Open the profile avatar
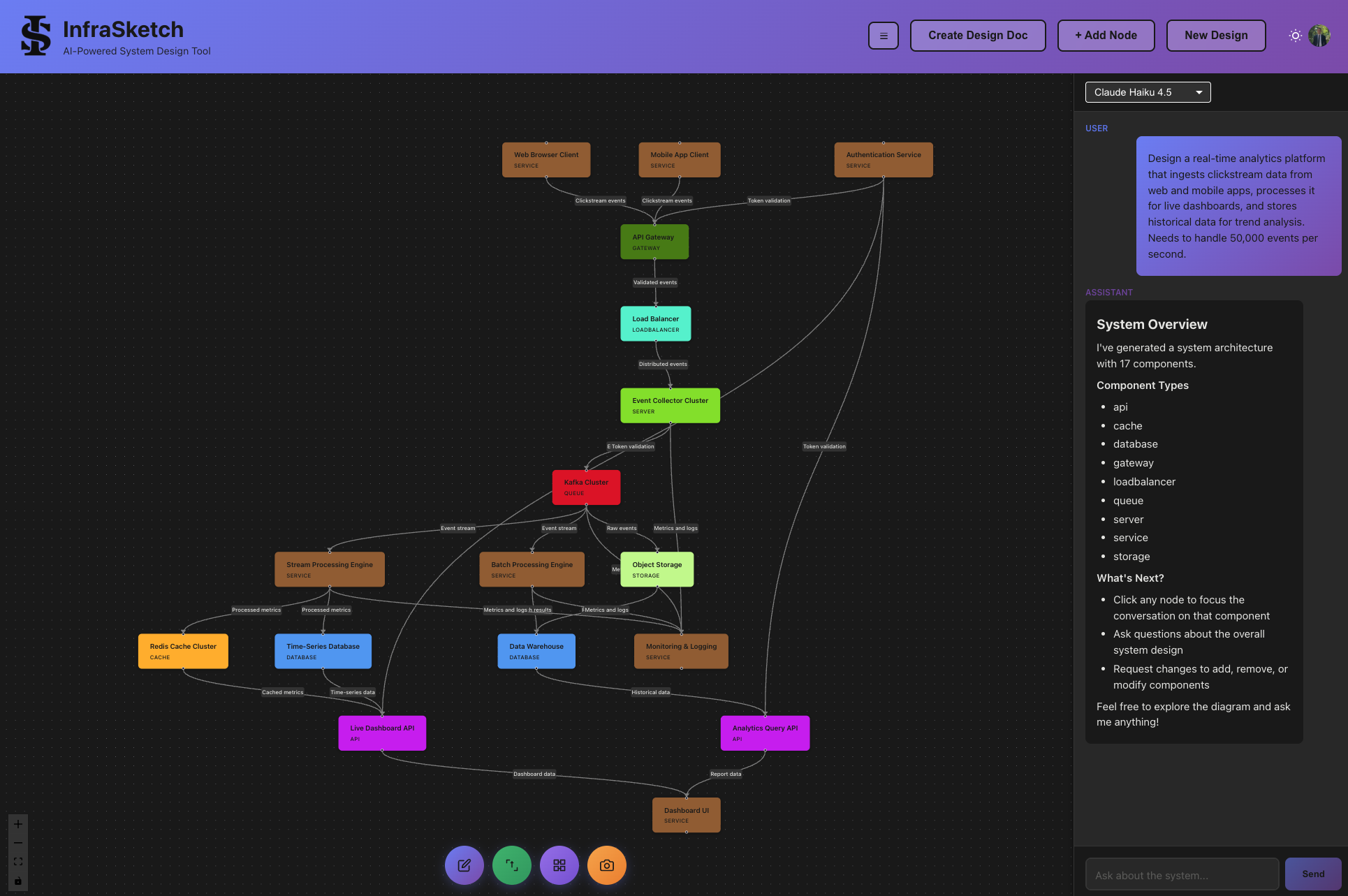Screen dimensions: 1348x896 1320,36
